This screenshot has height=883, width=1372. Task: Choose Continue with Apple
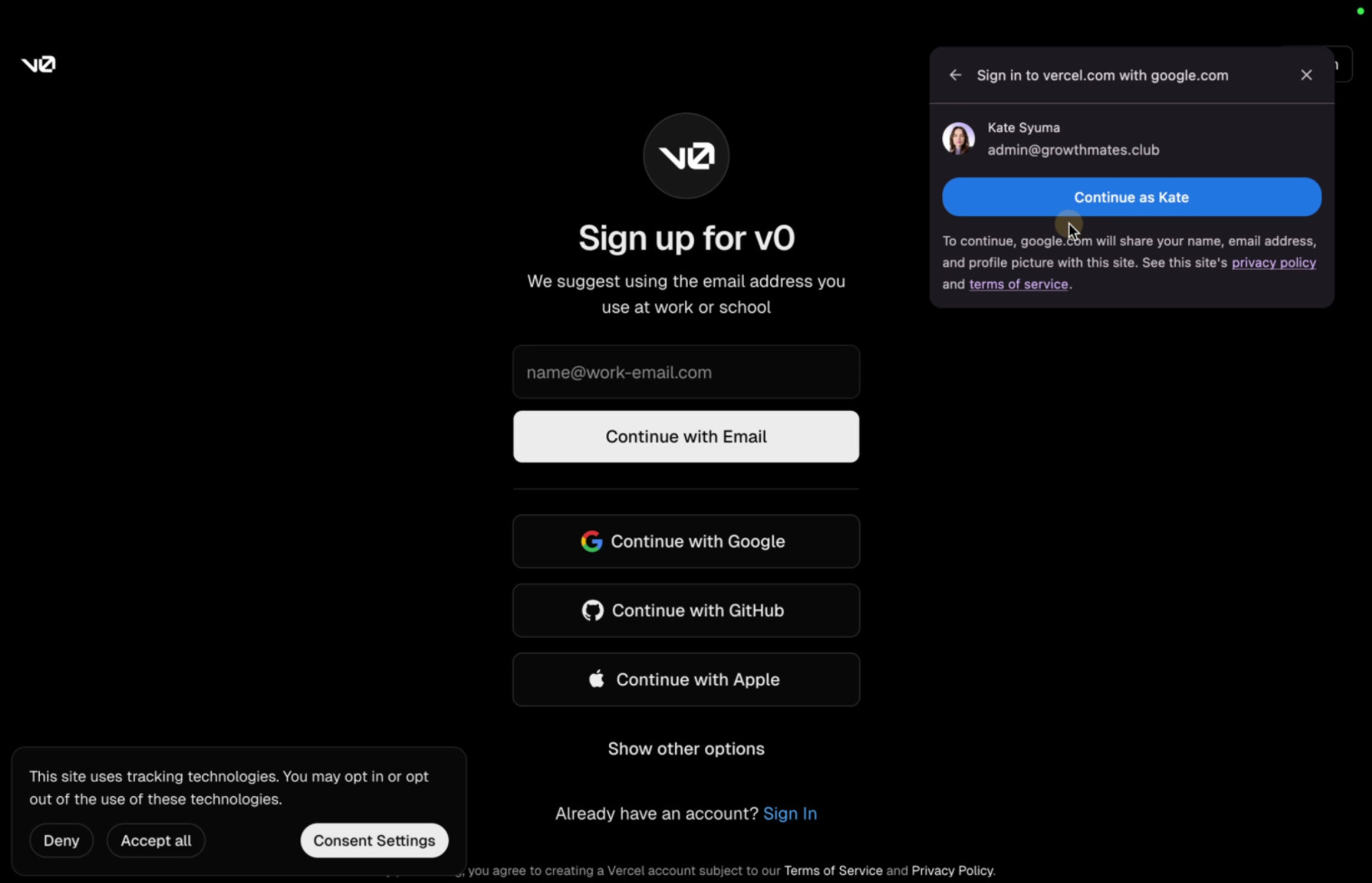pos(686,679)
